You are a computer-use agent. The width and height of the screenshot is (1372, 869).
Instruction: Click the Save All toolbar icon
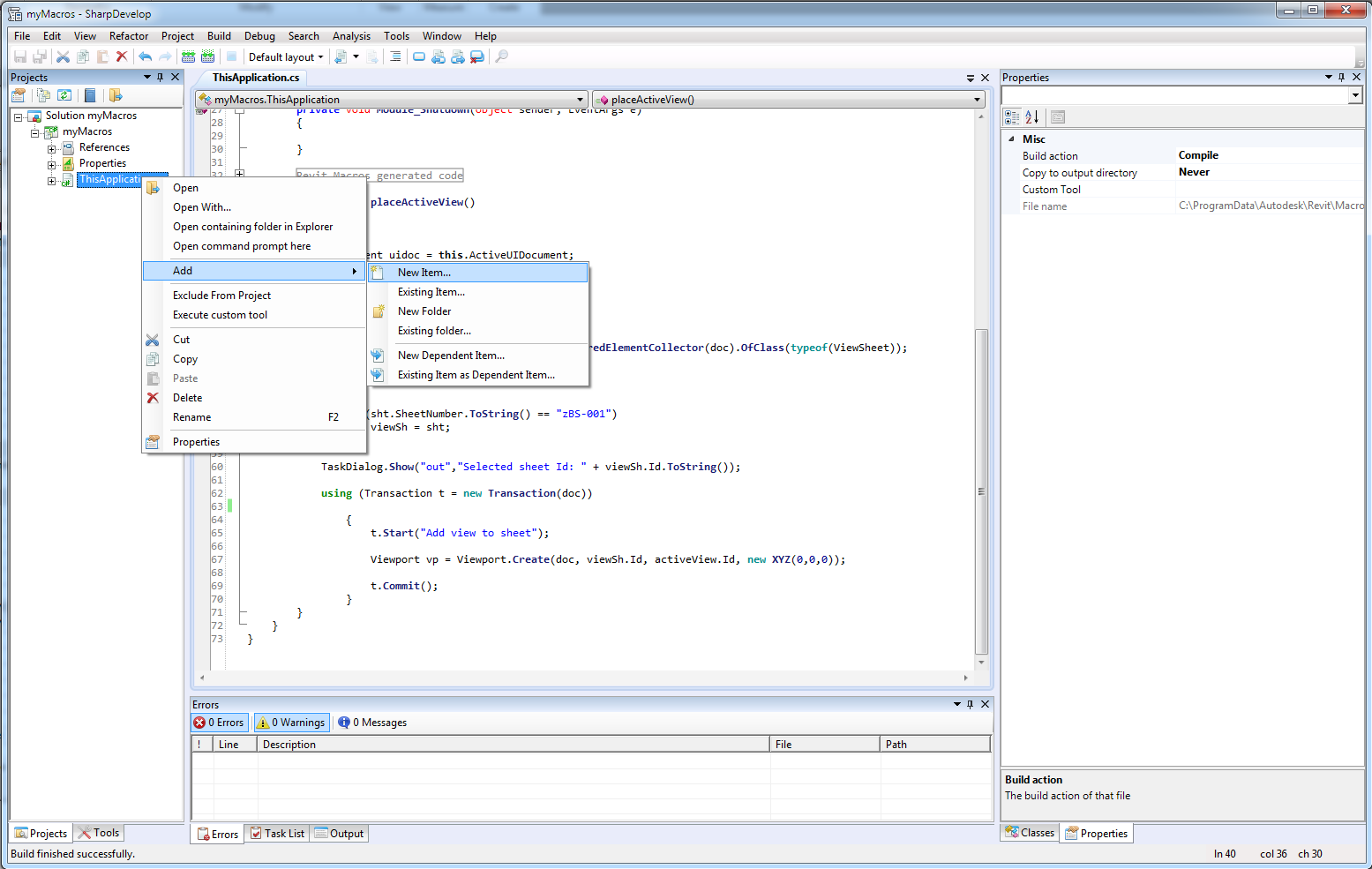[40, 56]
